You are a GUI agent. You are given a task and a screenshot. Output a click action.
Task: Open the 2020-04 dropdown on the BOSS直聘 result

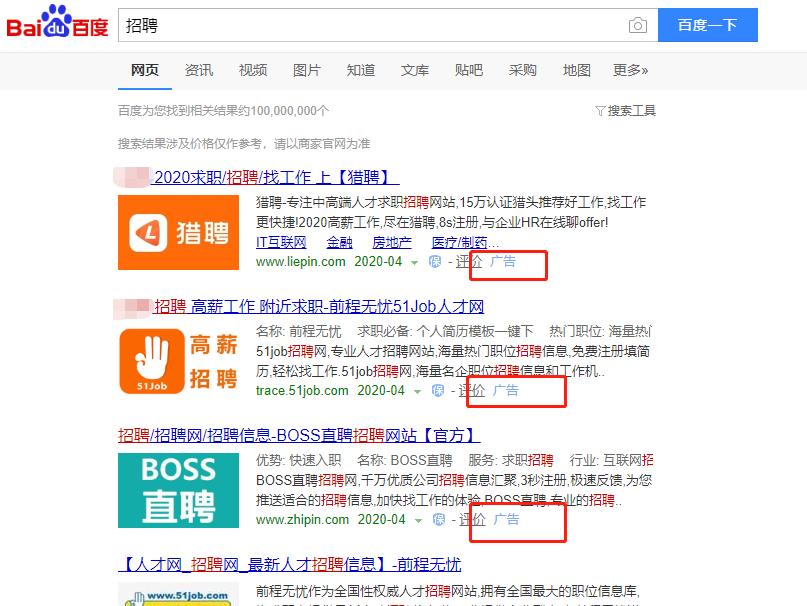click(x=381, y=520)
